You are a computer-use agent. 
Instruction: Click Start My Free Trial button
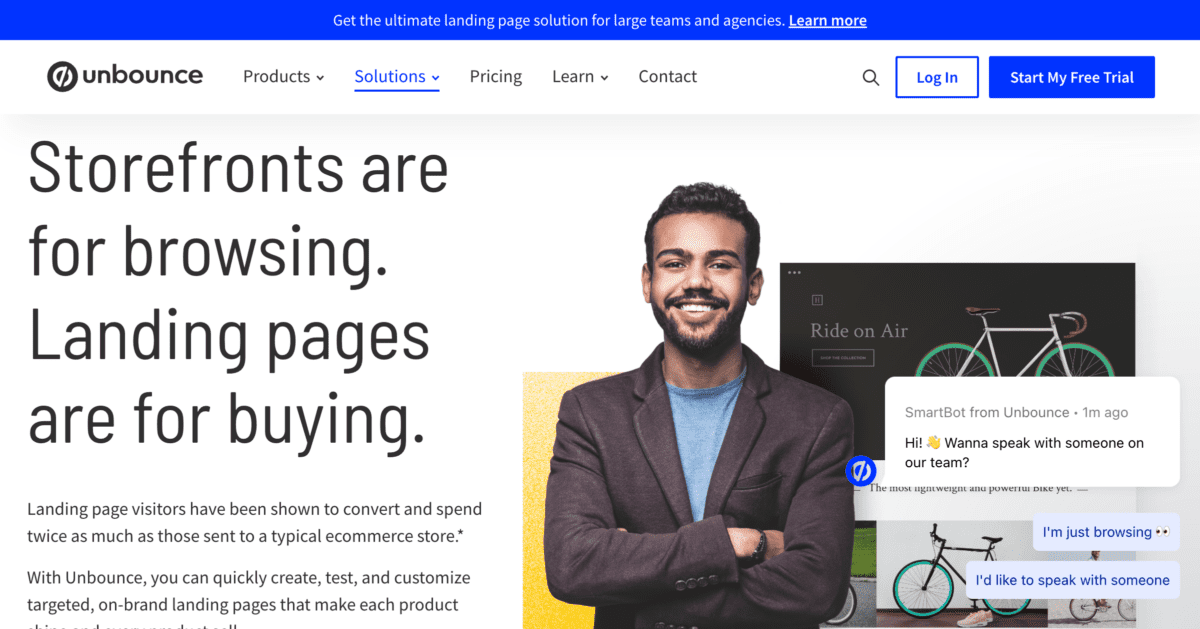(1072, 77)
